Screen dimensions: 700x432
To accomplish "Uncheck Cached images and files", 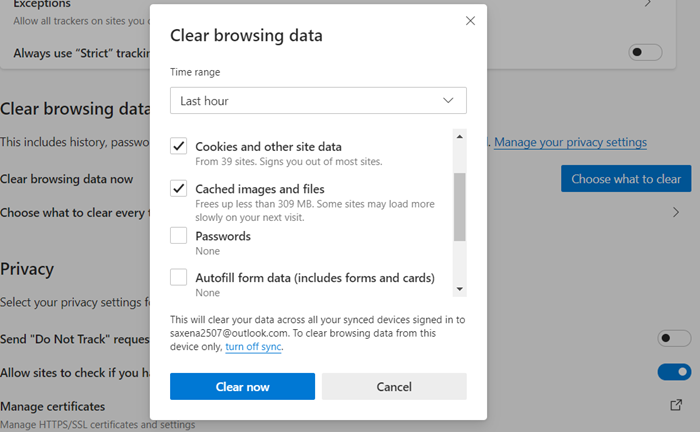I will click(179, 188).
